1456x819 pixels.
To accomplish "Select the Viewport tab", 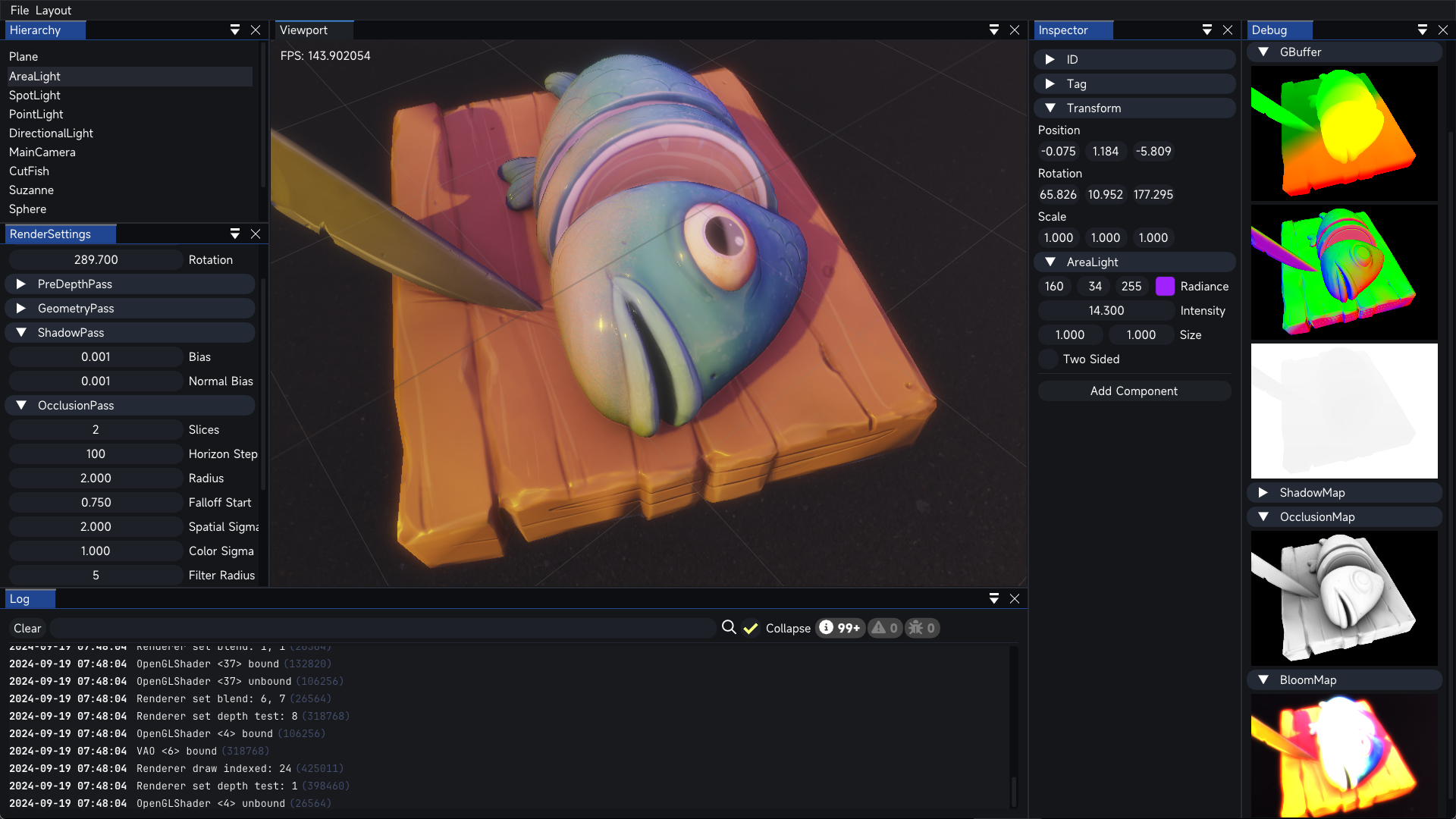I will click(x=314, y=30).
